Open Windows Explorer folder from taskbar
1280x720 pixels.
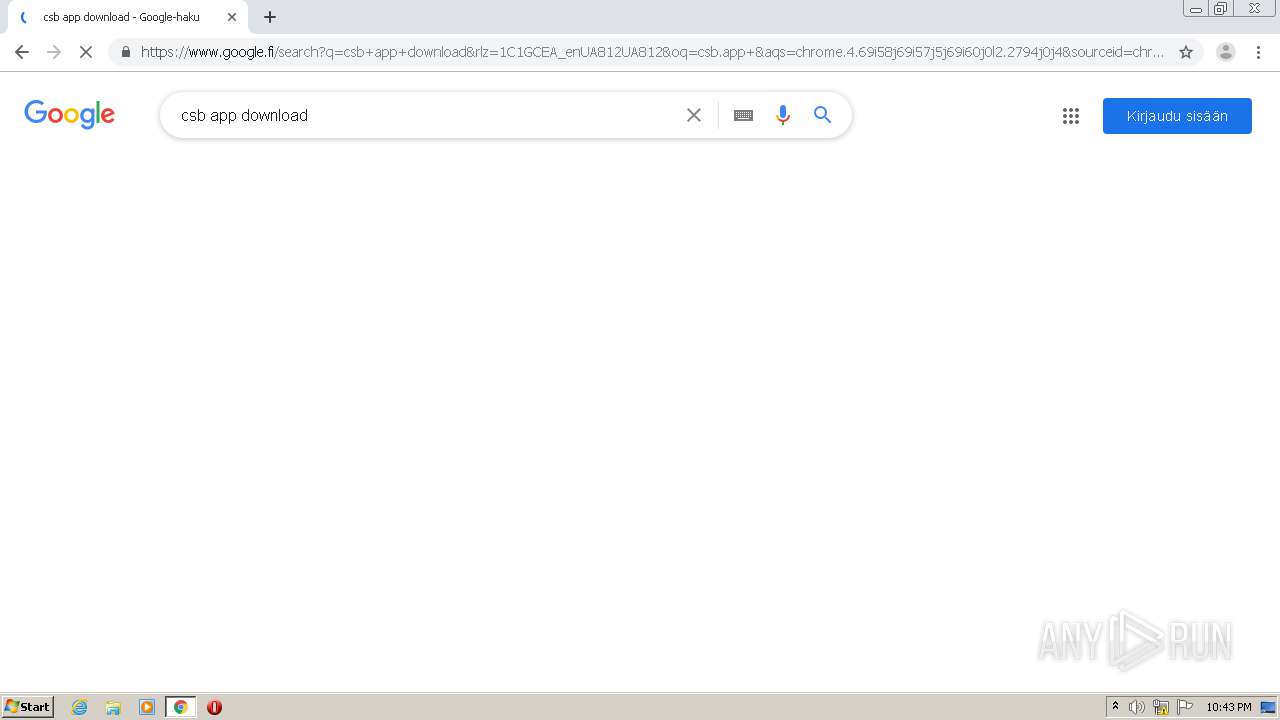tap(113, 707)
